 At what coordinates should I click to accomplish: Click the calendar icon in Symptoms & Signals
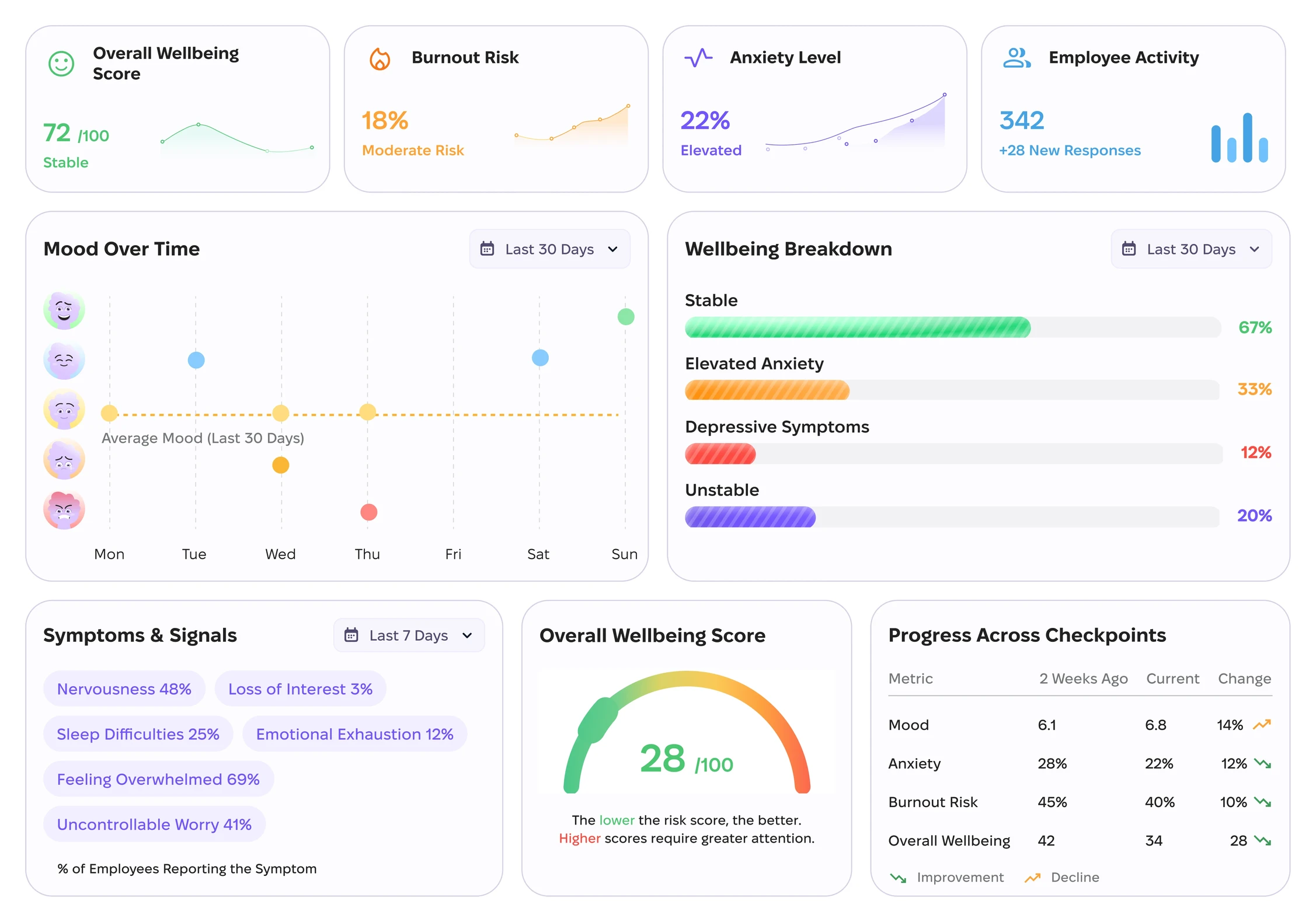pos(351,635)
